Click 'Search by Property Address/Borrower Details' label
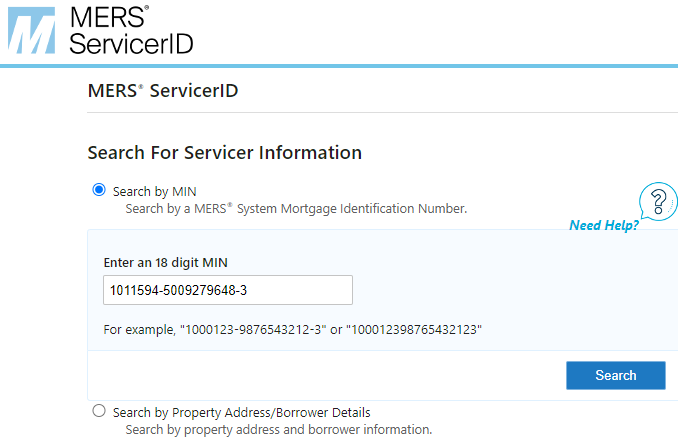678x444 pixels. (x=241, y=412)
